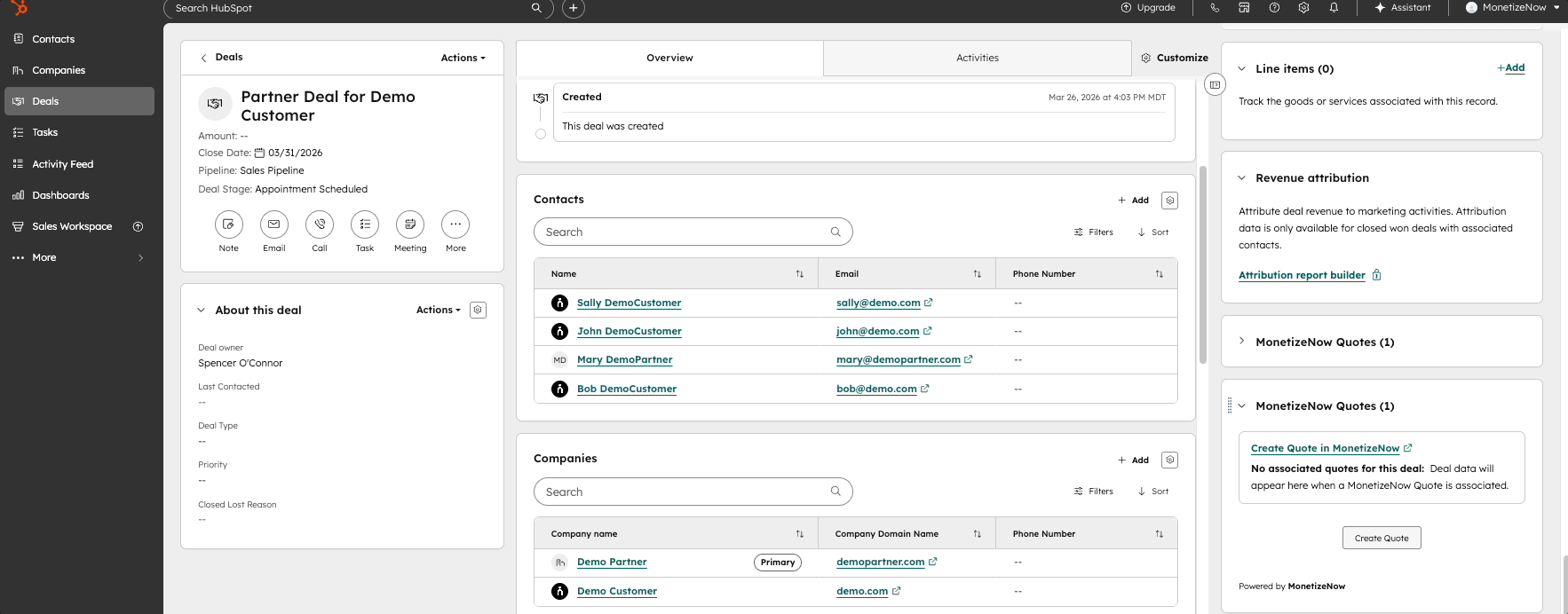1568x614 pixels.
Task: Click the Note icon button
Action: (228, 224)
